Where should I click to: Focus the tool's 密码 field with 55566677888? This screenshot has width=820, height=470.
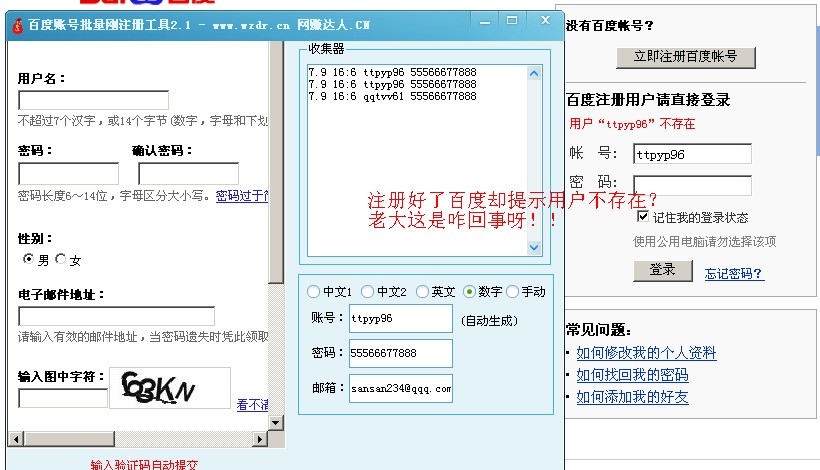click(x=401, y=353)
